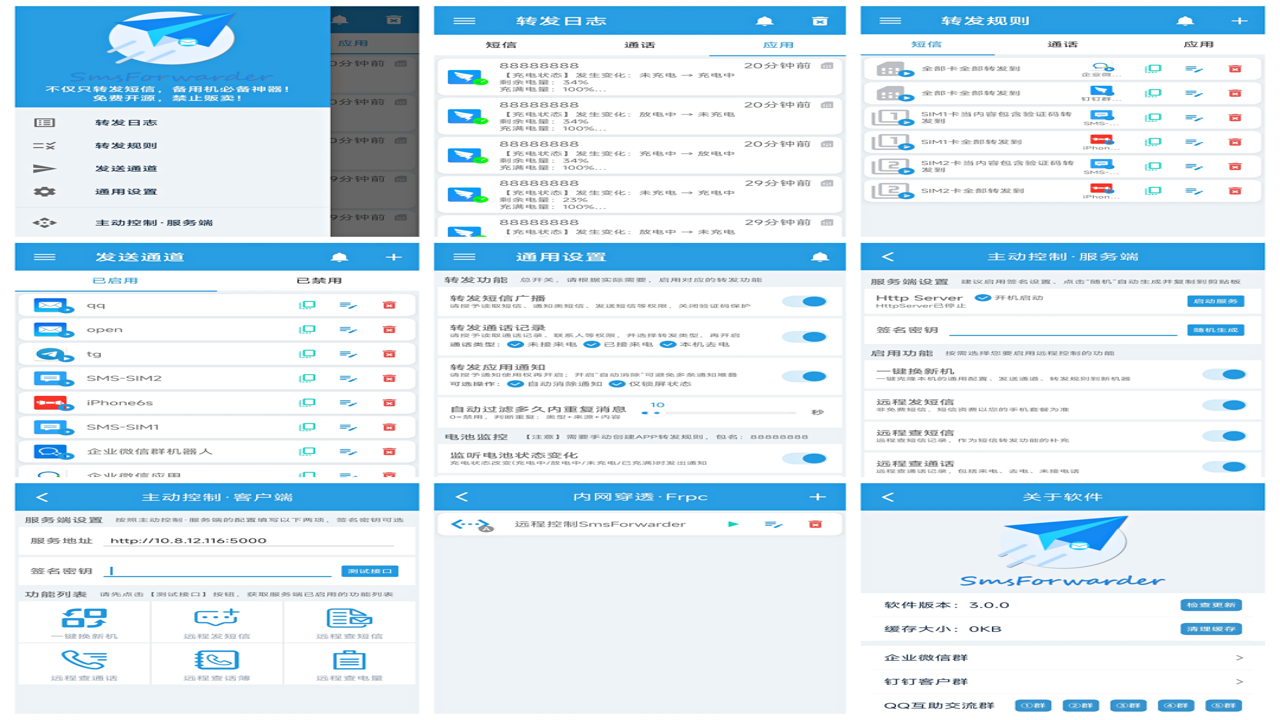The image size is (1280, 720).
Task: Click the 清理缓存 button
Action: pyautogui.click(x=1211, y=629)
